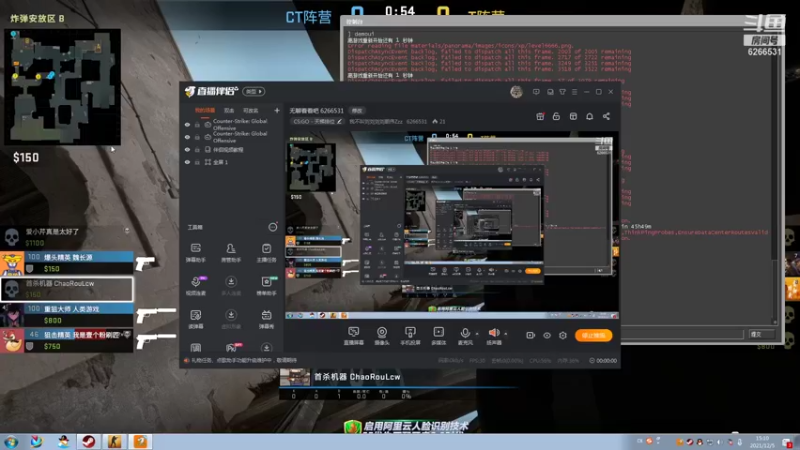Image resolution: width=800 pixels, height=450 pixels.
Task: Open the 榜单助手 tool in toolbox
Action: click(266, 286)
